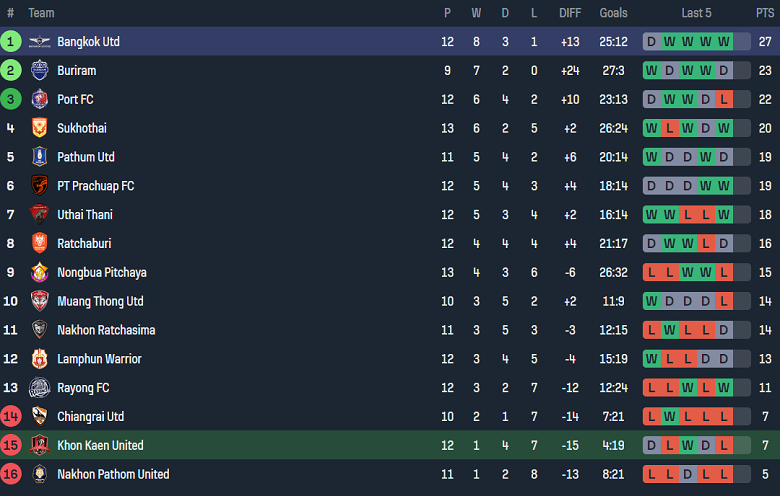The image size is (780, 496).
Task: Click the Port FC crest icon
Action: click(40, 100)
